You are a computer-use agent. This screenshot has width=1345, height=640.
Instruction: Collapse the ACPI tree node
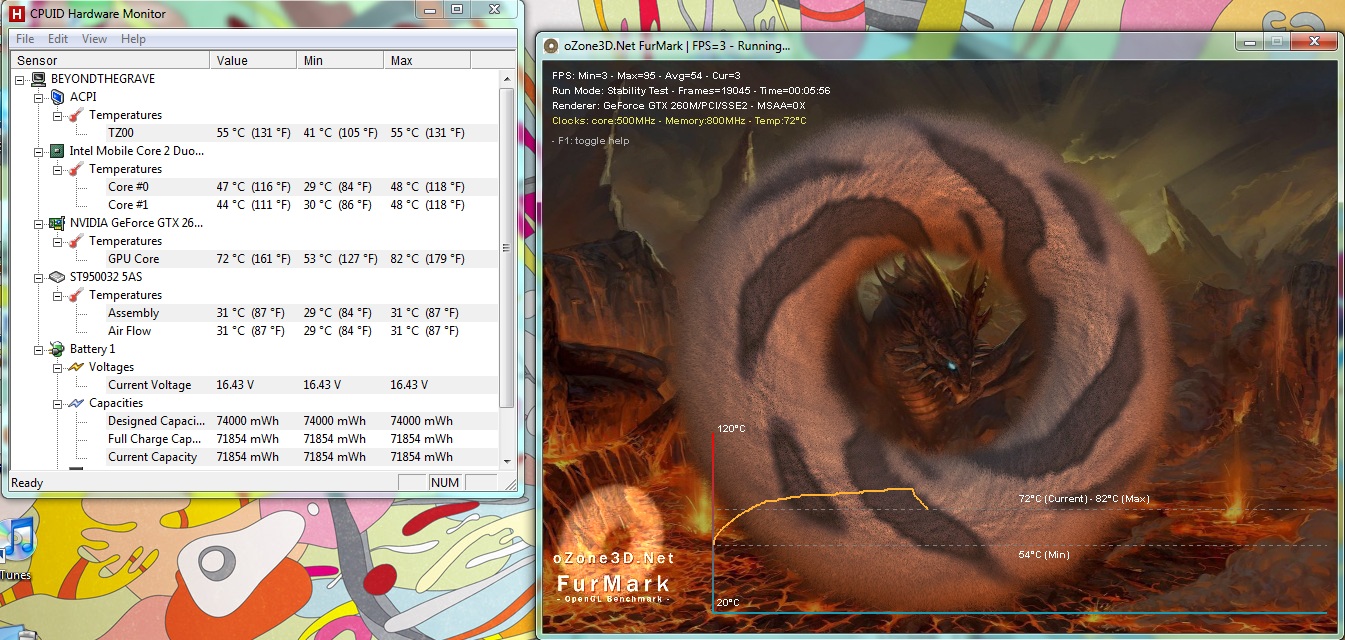pyautogui.click(x=39, y=97)
